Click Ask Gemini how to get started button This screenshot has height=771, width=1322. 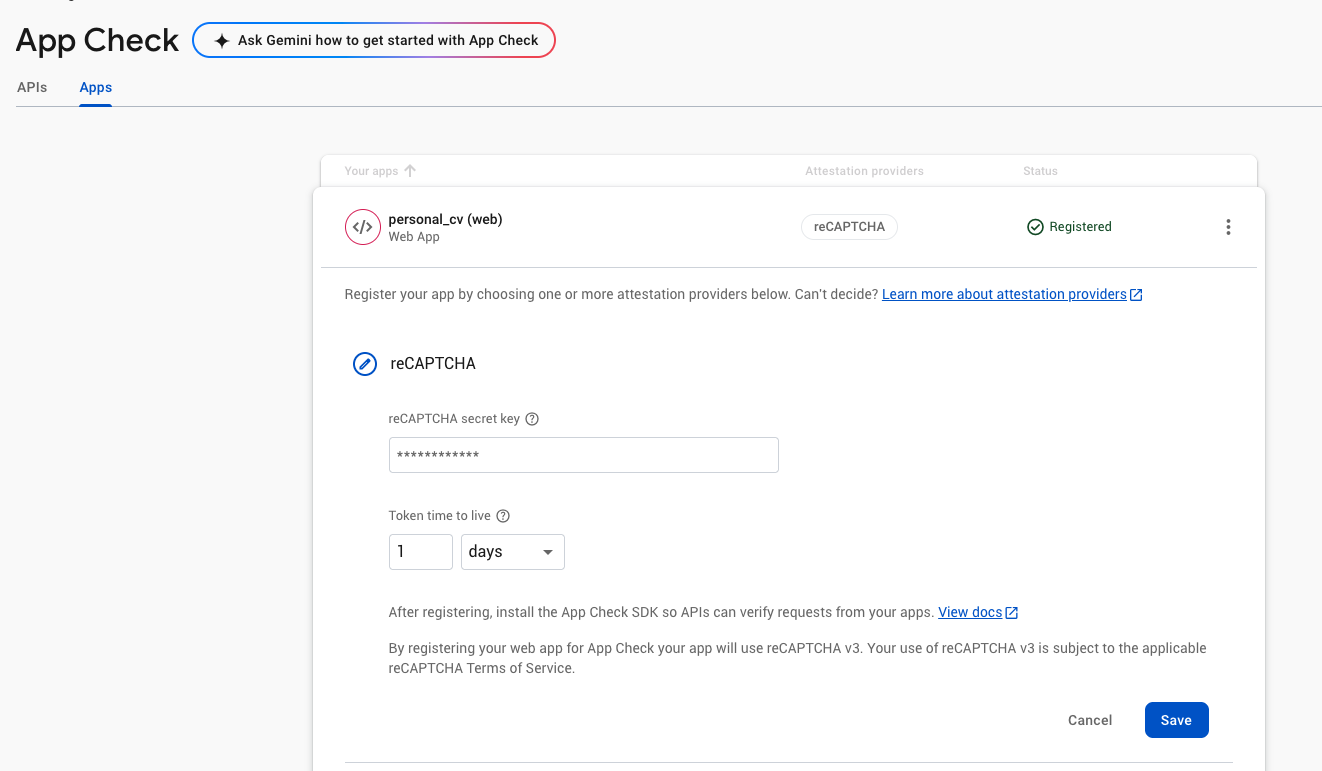point(374,40)
